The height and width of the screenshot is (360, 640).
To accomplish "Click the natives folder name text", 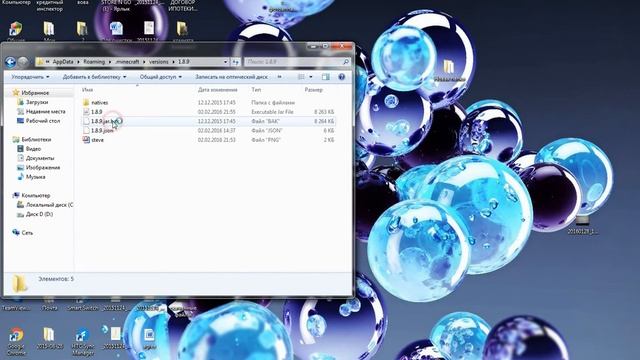I will coord(100,103).
